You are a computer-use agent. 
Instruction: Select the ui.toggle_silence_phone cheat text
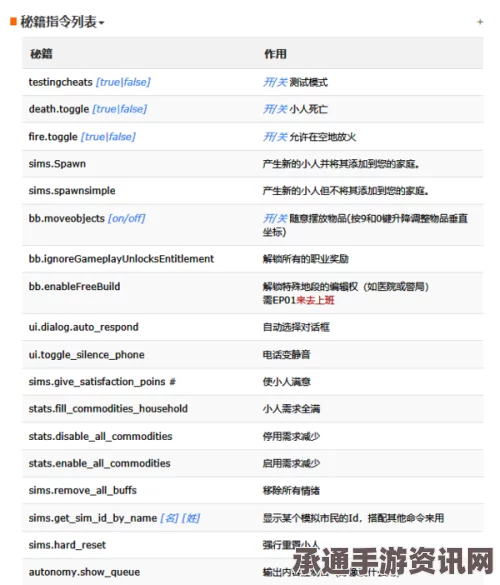point(87,354)
